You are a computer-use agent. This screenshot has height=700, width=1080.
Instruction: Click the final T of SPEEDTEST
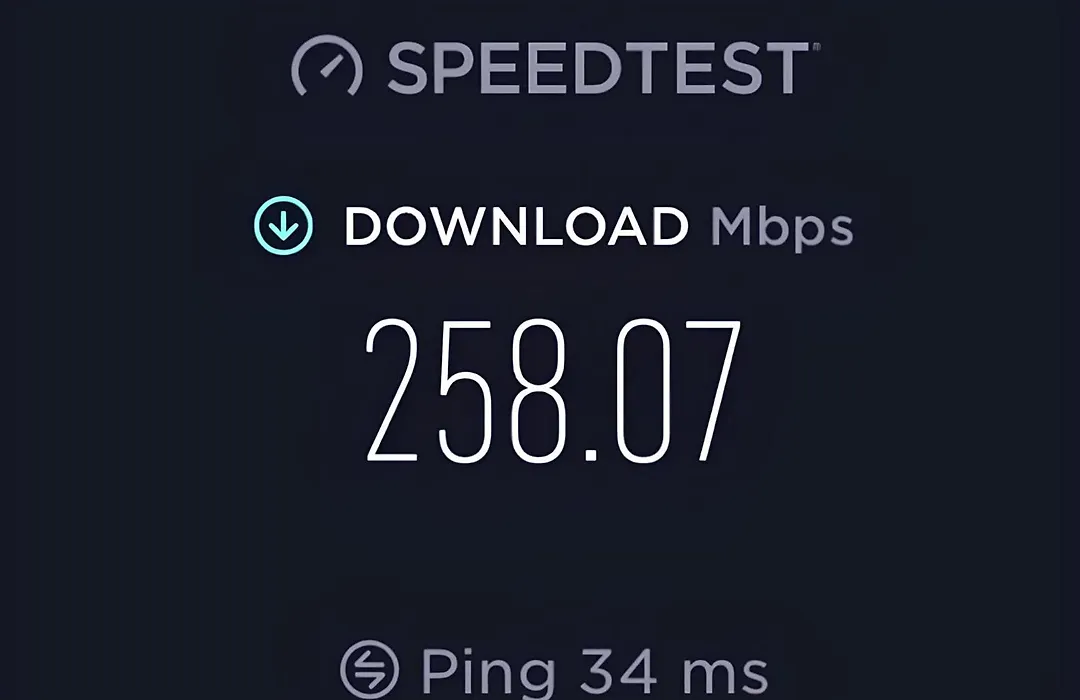click(x=785, y=67)
